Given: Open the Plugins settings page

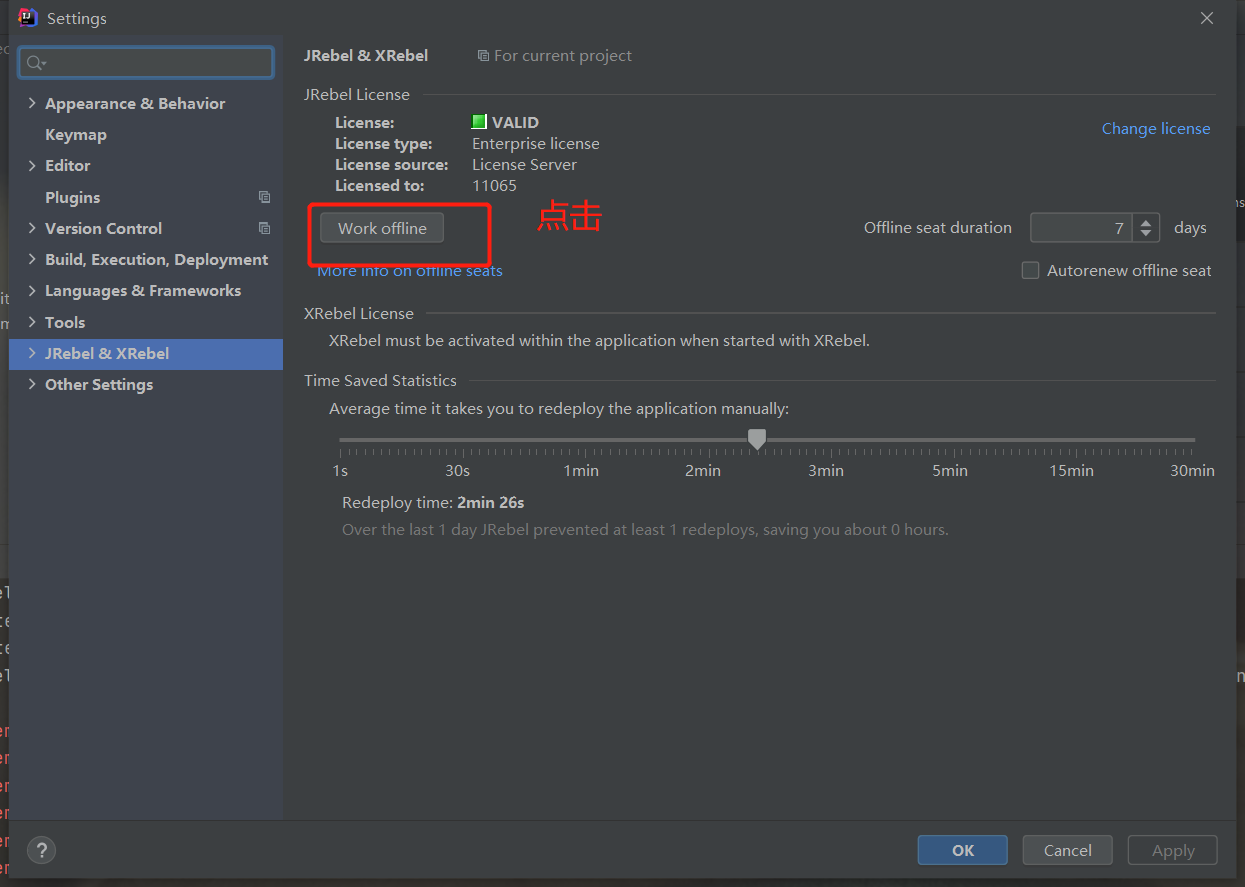Looking at the screenshot, I should (72, 197).
